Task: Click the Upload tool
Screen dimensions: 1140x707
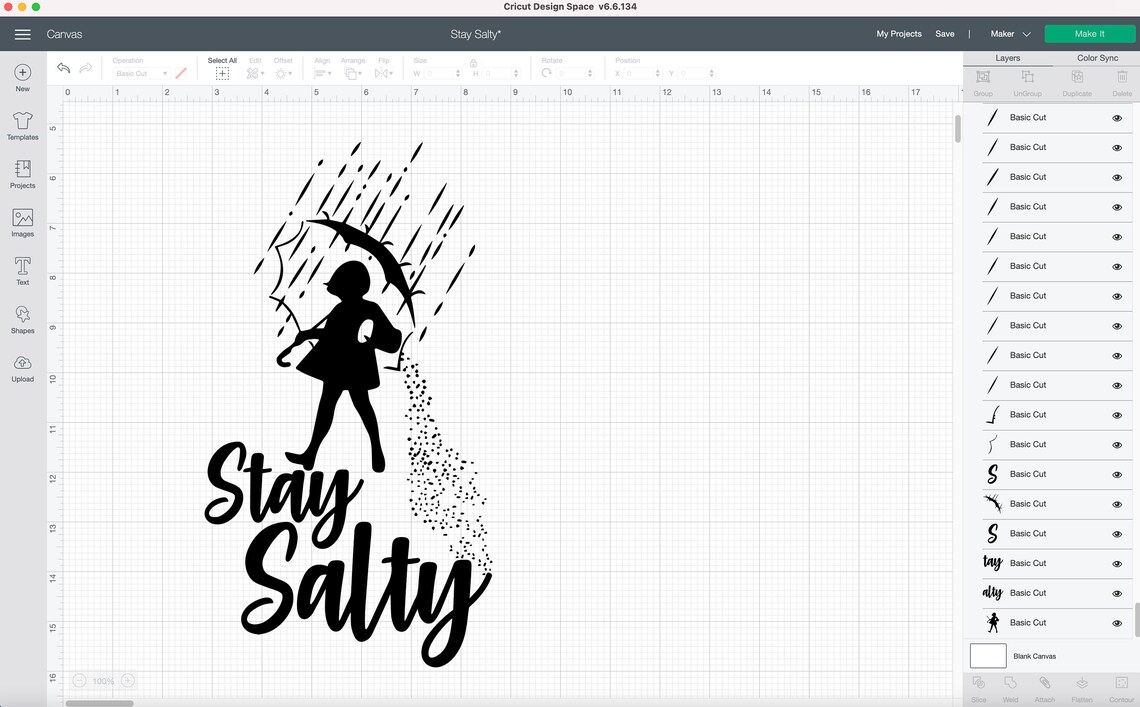Action: tap(22, 366)
